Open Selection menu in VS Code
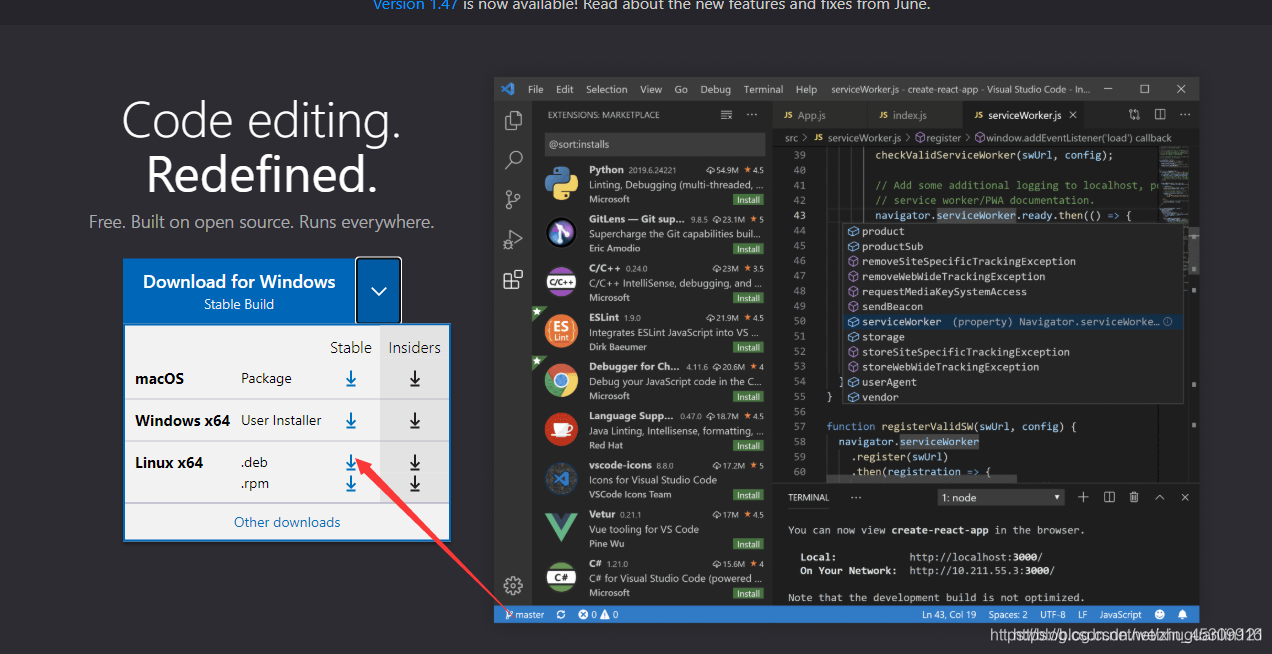Viewport: 1272px width, 654px height. point(606,89)
